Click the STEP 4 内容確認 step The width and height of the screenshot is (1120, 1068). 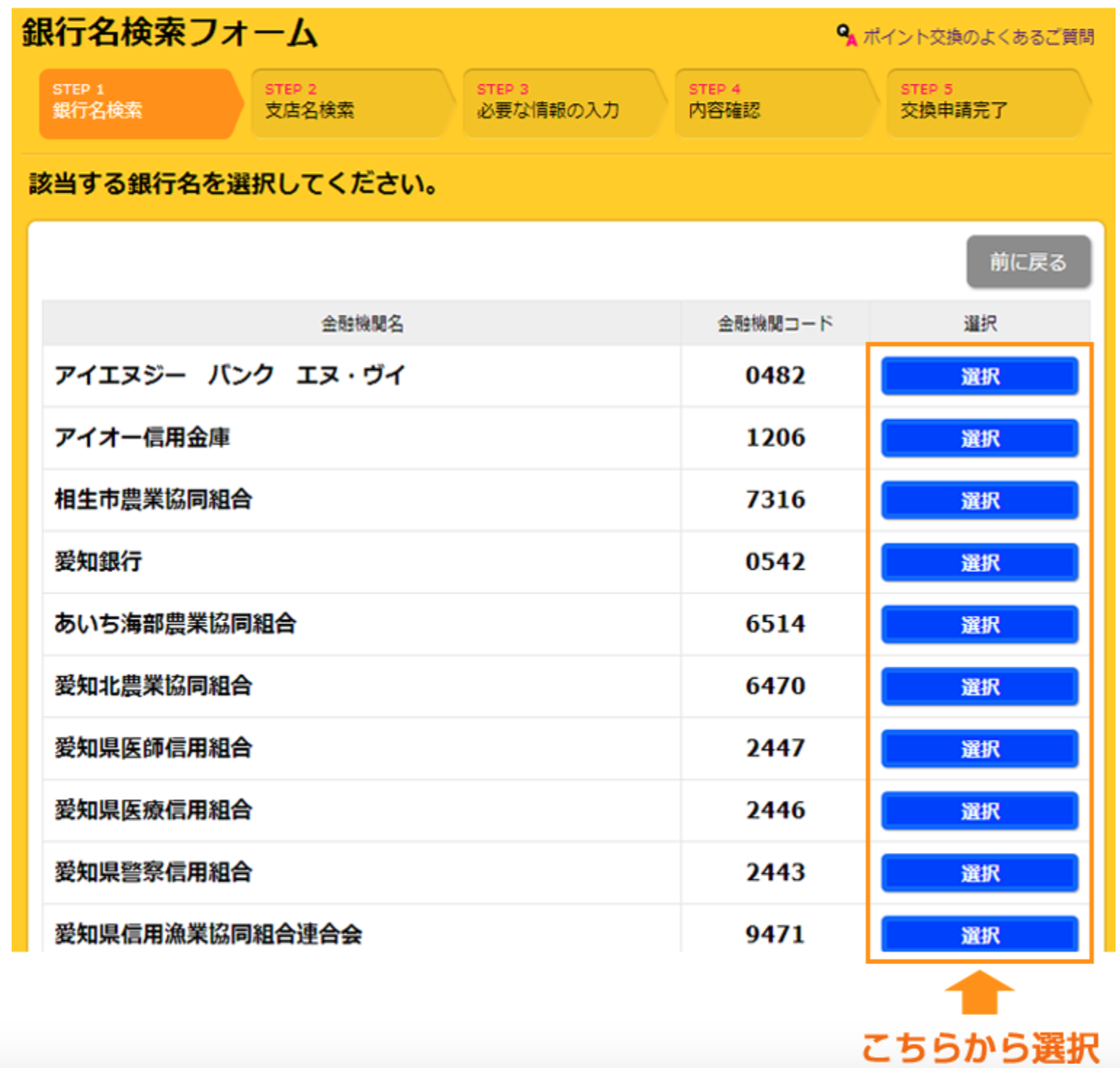(x=776, y=103)
